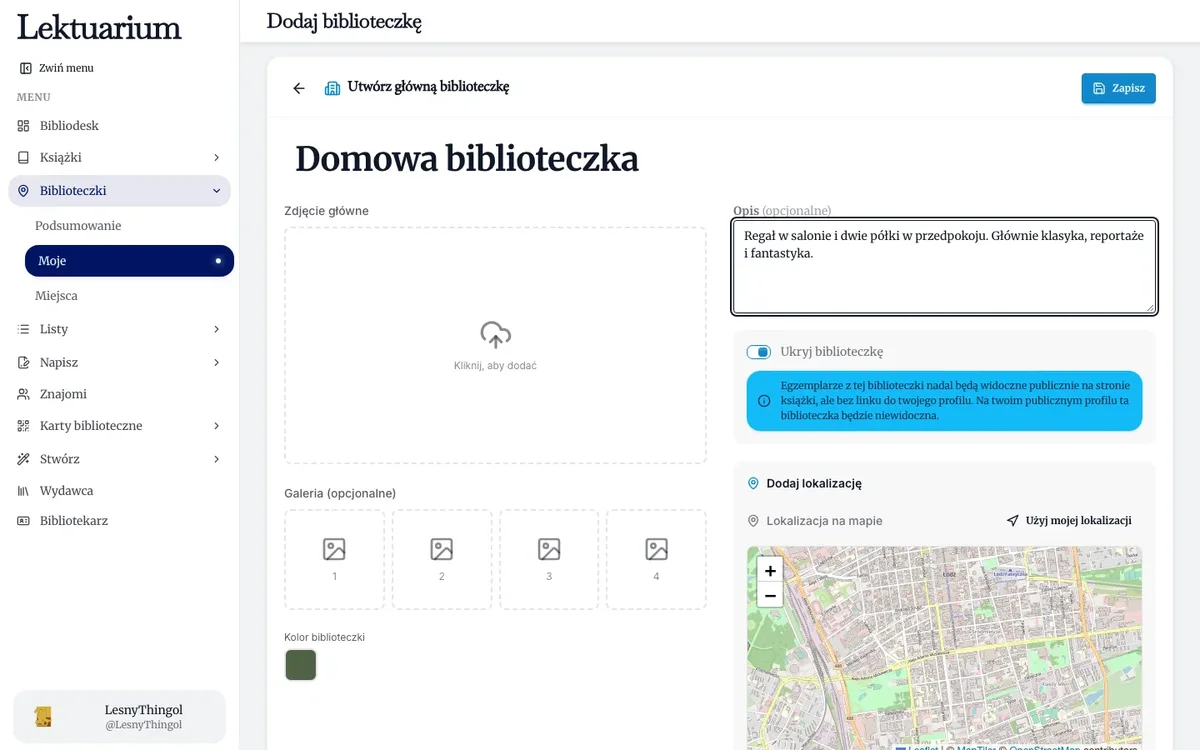Go back with the left arrow
The image size is (1200, 750).
pos(298,88)
